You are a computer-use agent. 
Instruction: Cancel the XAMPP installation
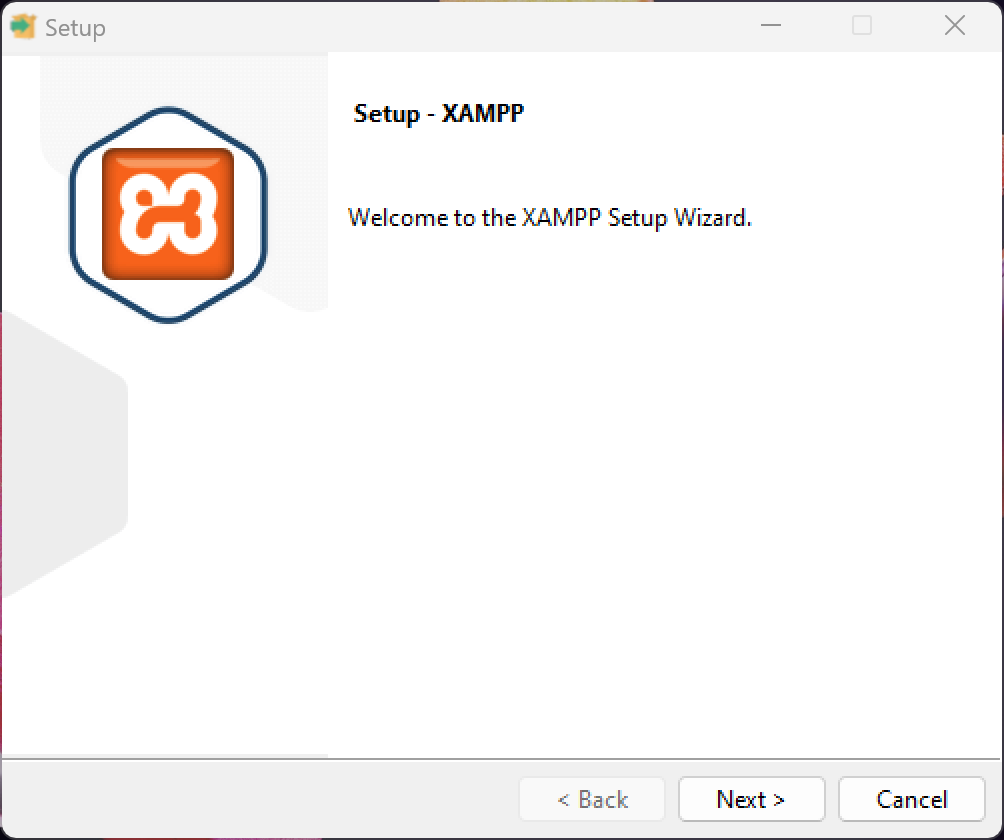tap(912, 799)
